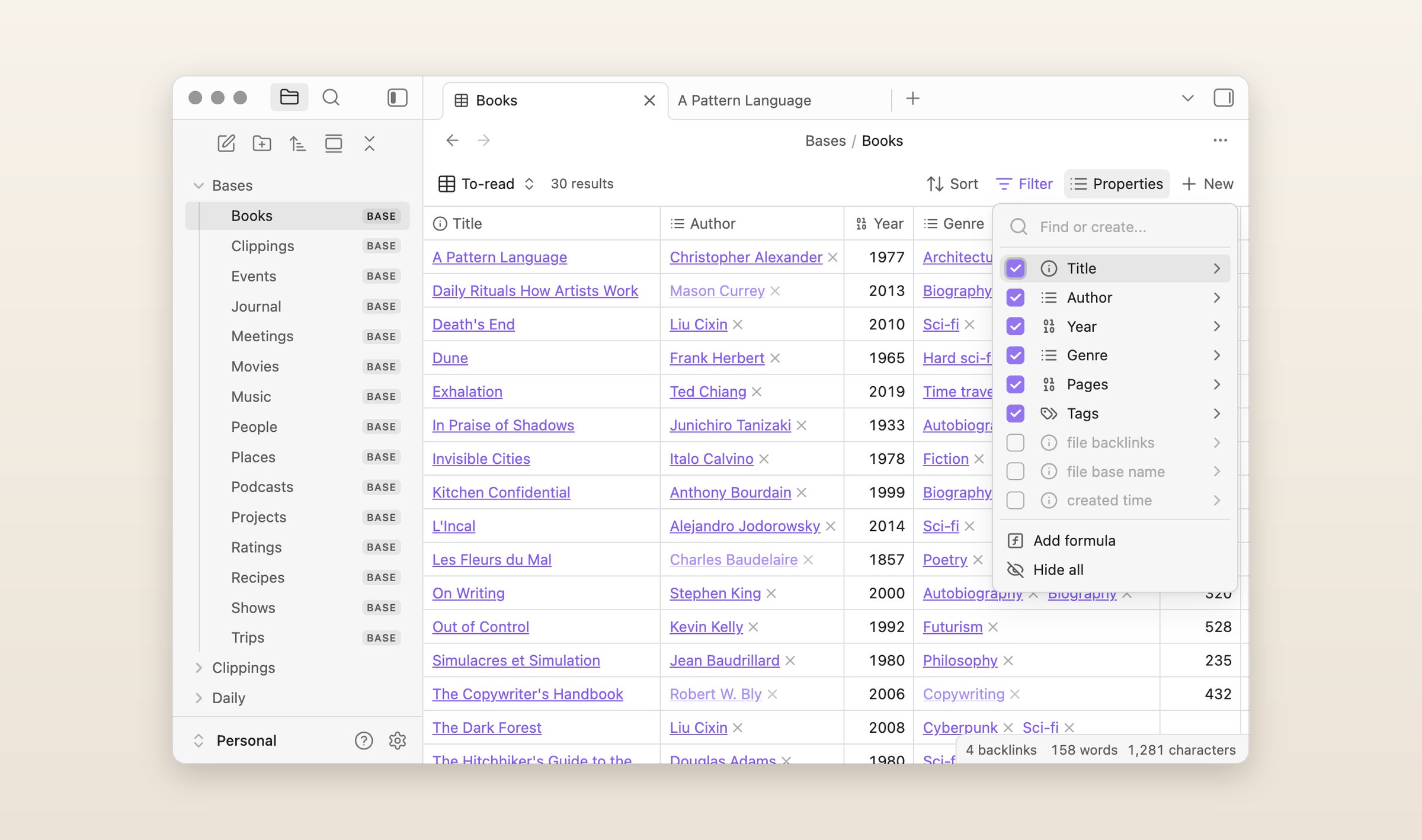Create a new folder icon

pyautogui.click(x=262, y=143)
